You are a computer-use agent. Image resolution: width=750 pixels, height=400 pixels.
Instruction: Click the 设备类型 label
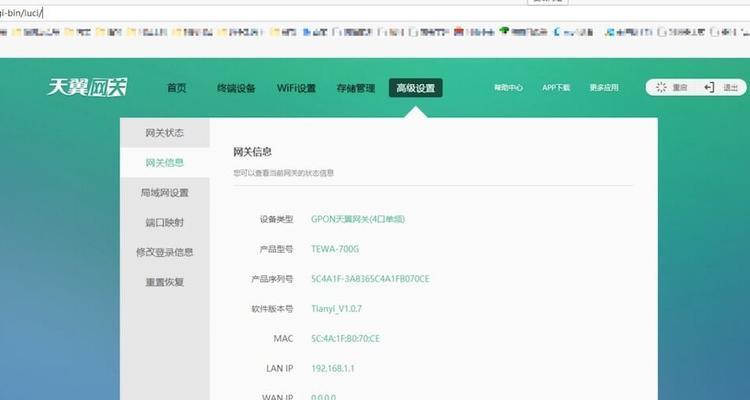coord(276,219)
